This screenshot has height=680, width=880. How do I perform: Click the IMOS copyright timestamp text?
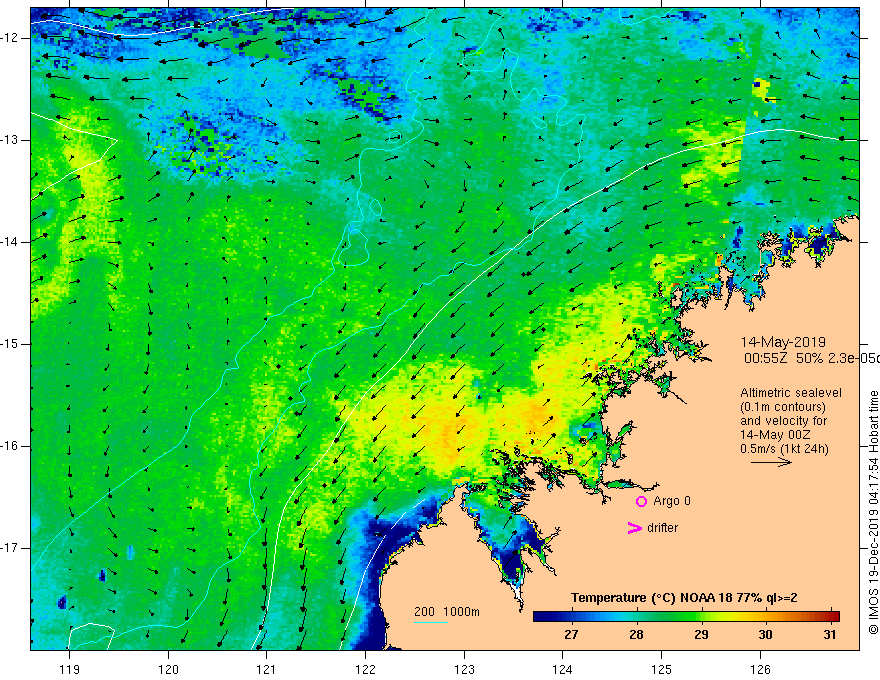coord(873,512)
